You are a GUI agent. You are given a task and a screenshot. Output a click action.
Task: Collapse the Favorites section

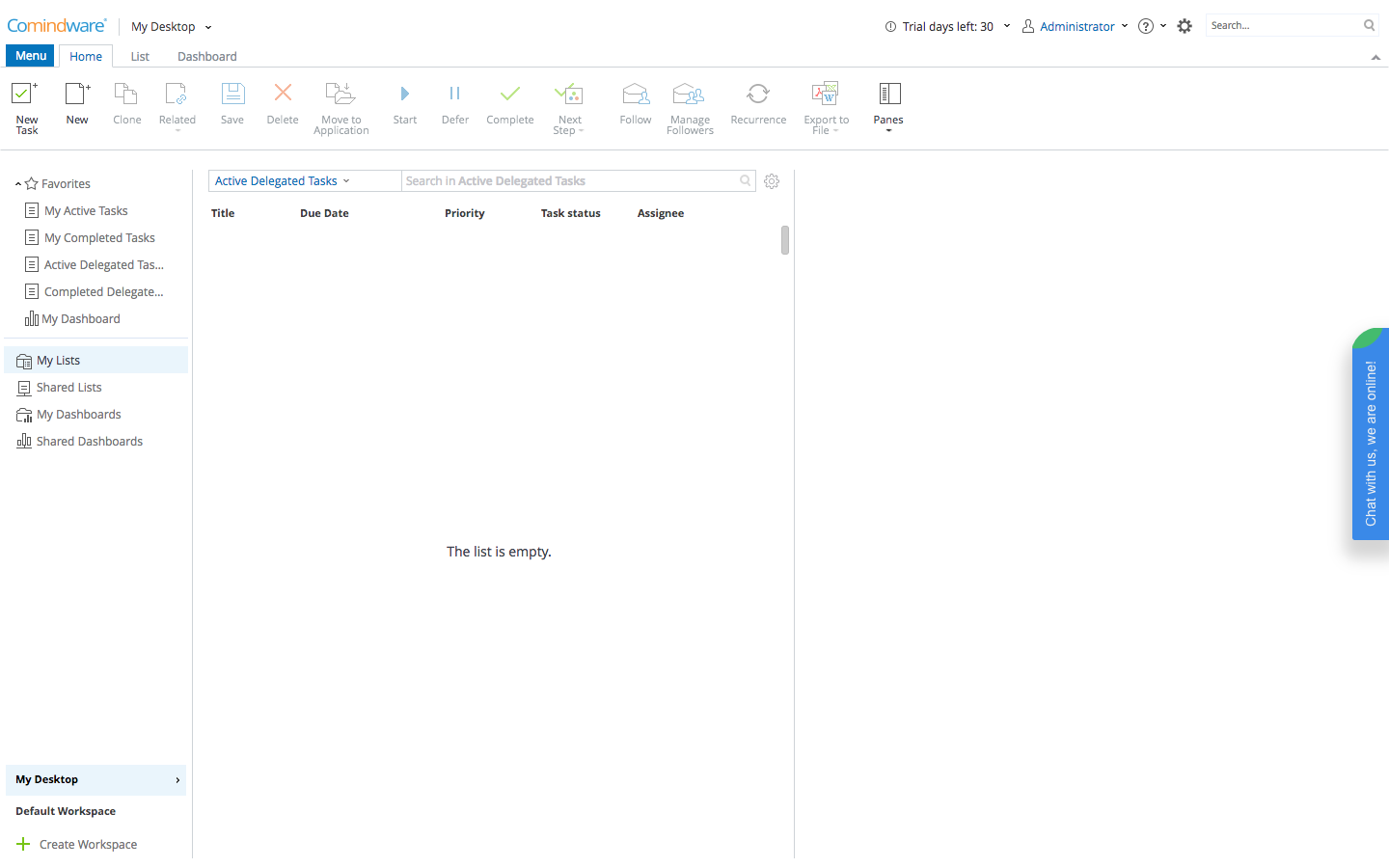(18, 184)
